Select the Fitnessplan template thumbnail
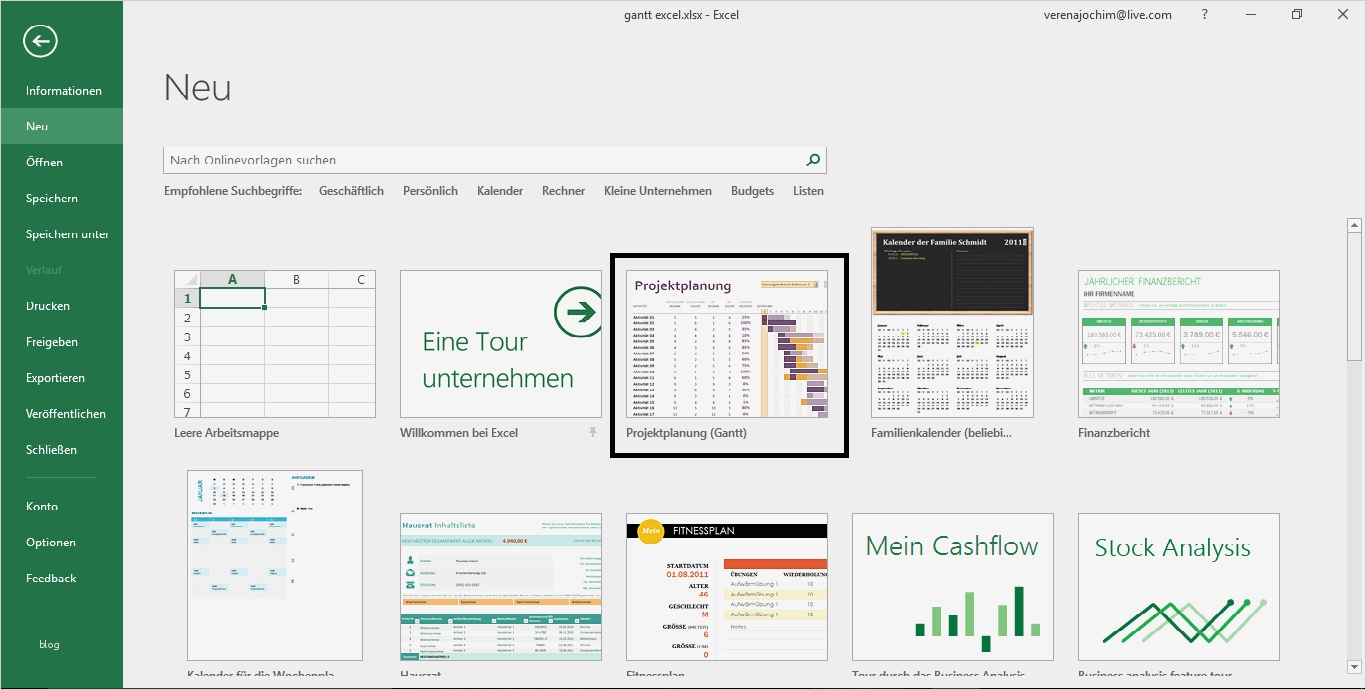This screenshot has height=690, width=1366. [727, 587]
